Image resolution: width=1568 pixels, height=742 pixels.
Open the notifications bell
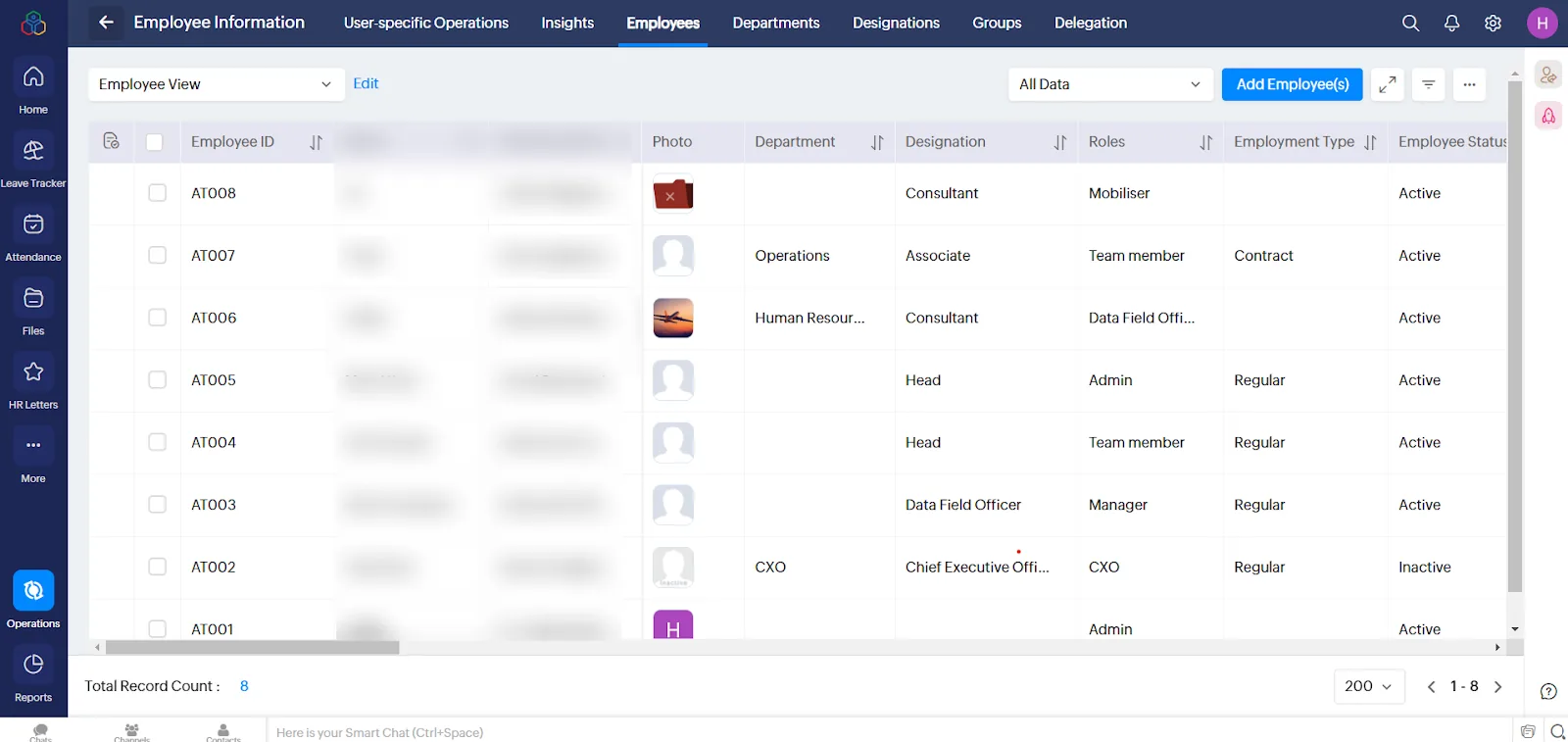1451,23
